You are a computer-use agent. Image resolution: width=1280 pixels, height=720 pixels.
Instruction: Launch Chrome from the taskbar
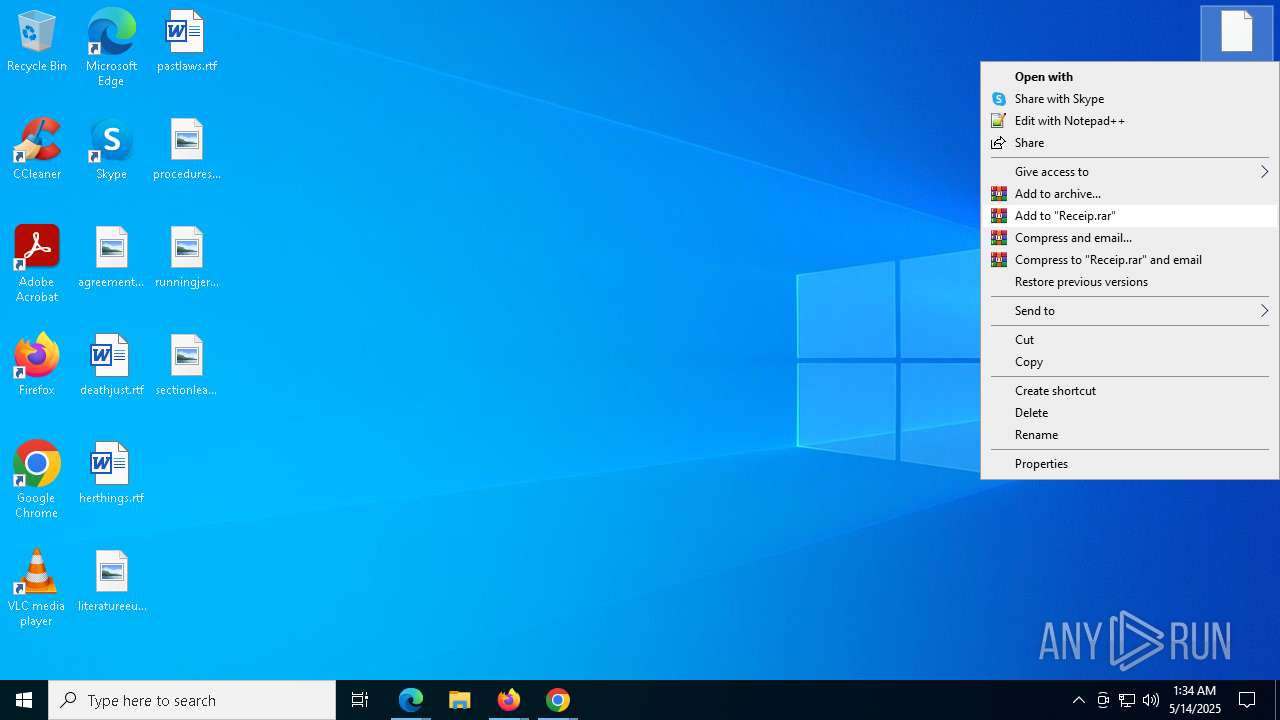pyautogui.click(x=558, y=700)
